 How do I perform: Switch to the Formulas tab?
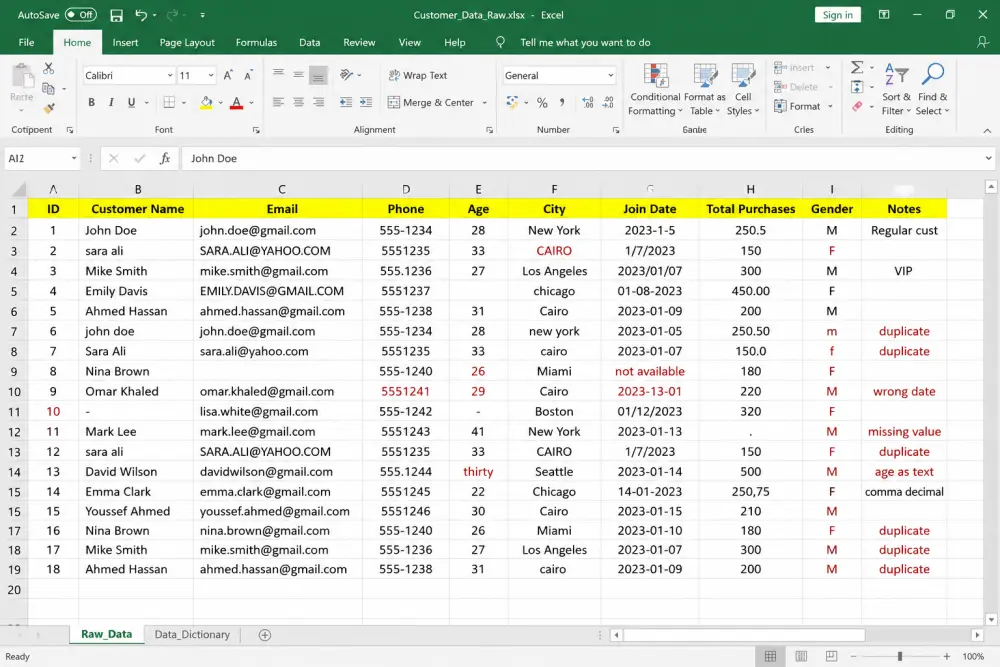(256, 43)
